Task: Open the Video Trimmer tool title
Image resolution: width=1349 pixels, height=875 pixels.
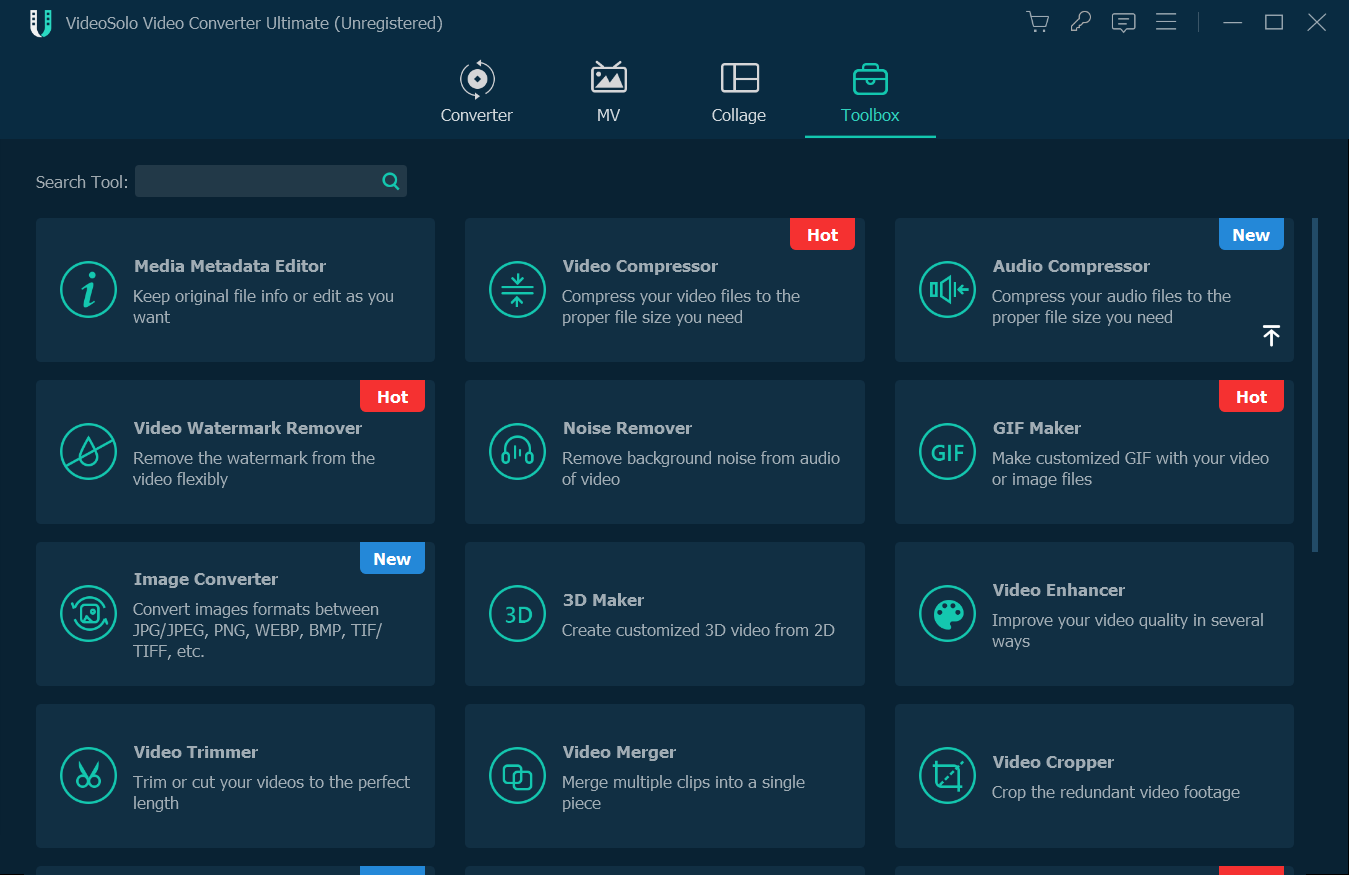Action: pyautogui.click(x=196, y=752)
